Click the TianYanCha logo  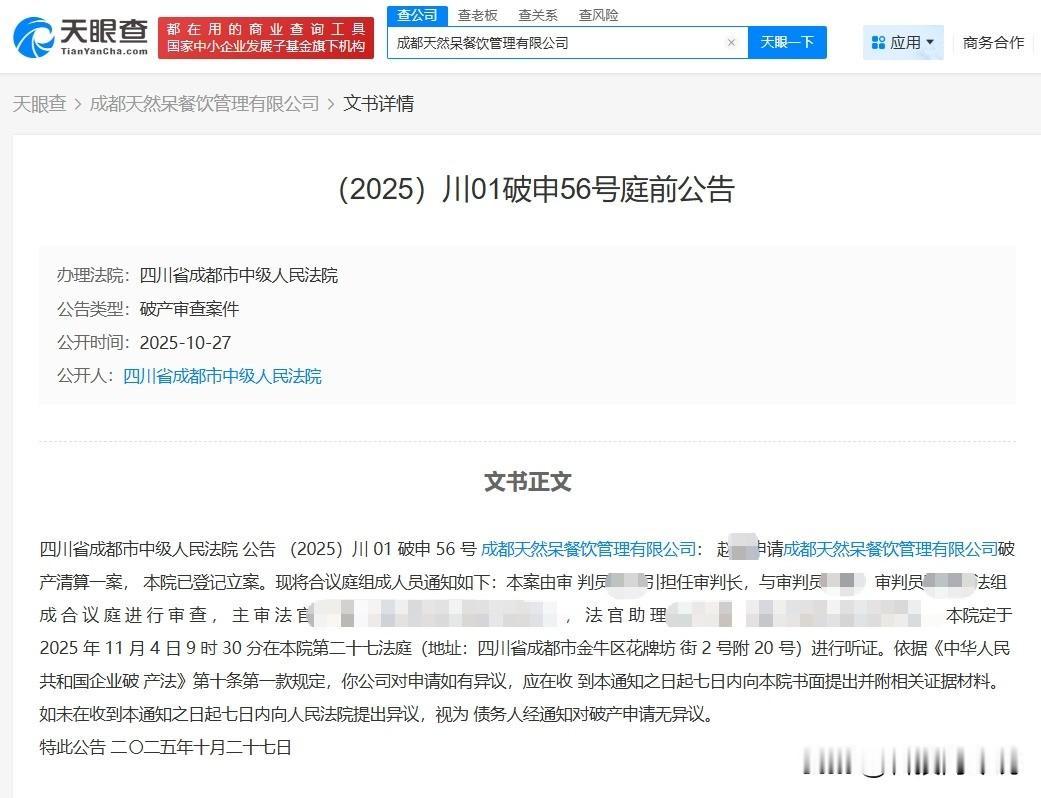point(80,37)
